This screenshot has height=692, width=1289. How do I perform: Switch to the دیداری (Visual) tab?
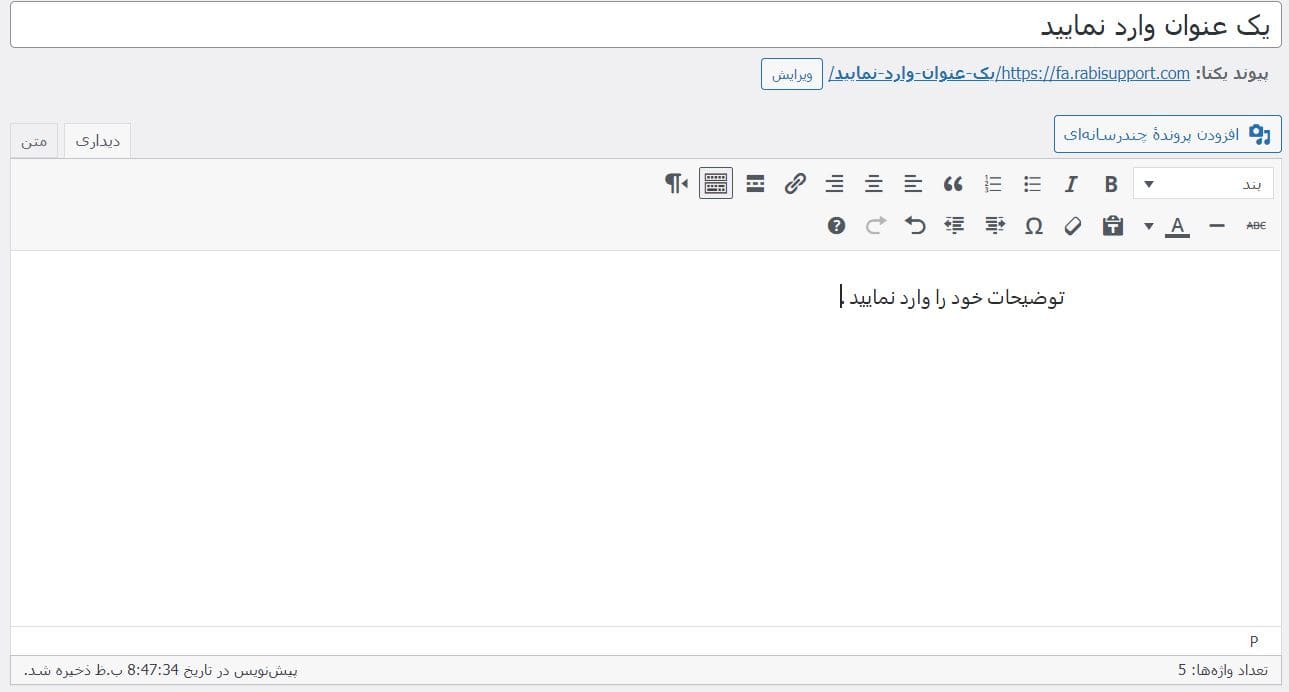click(98, 141)
